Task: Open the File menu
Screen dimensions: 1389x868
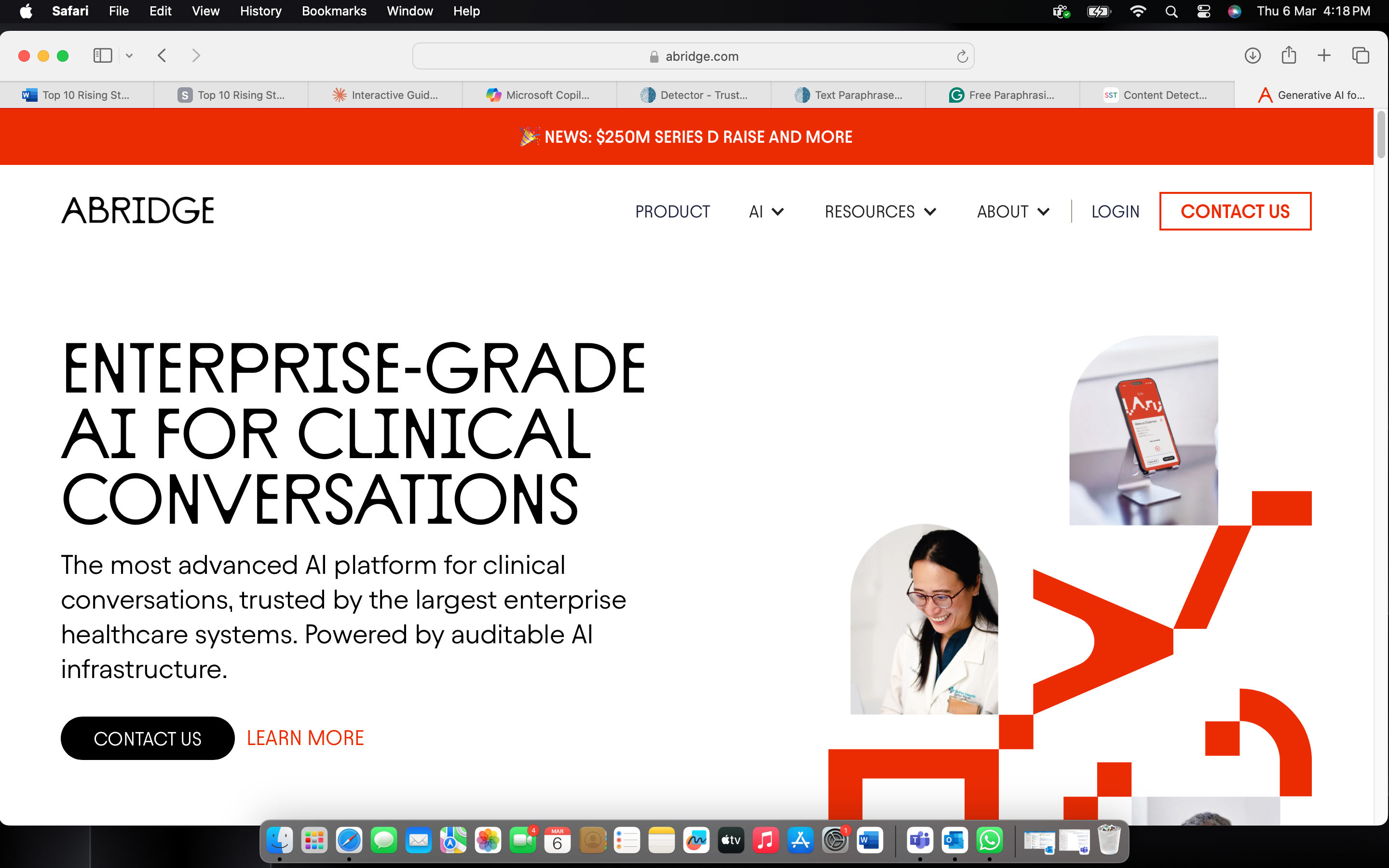Action: (119, 11)
